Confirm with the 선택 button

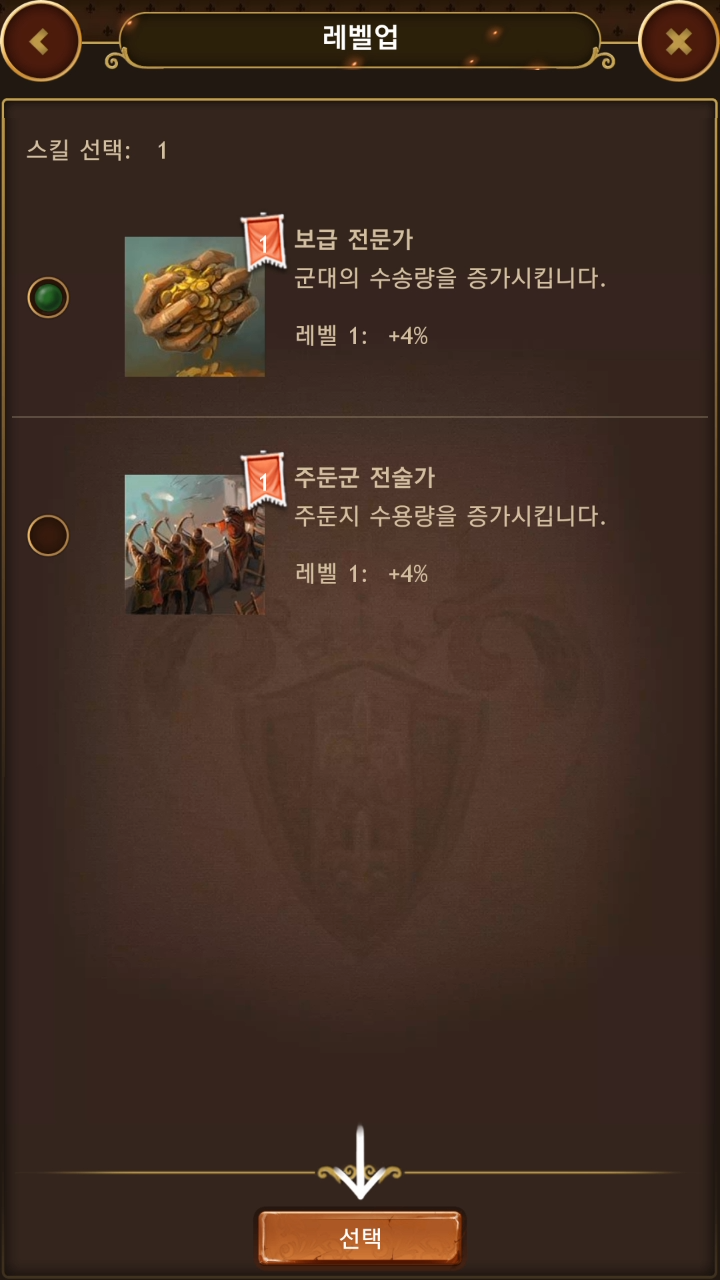[361, 1238]
